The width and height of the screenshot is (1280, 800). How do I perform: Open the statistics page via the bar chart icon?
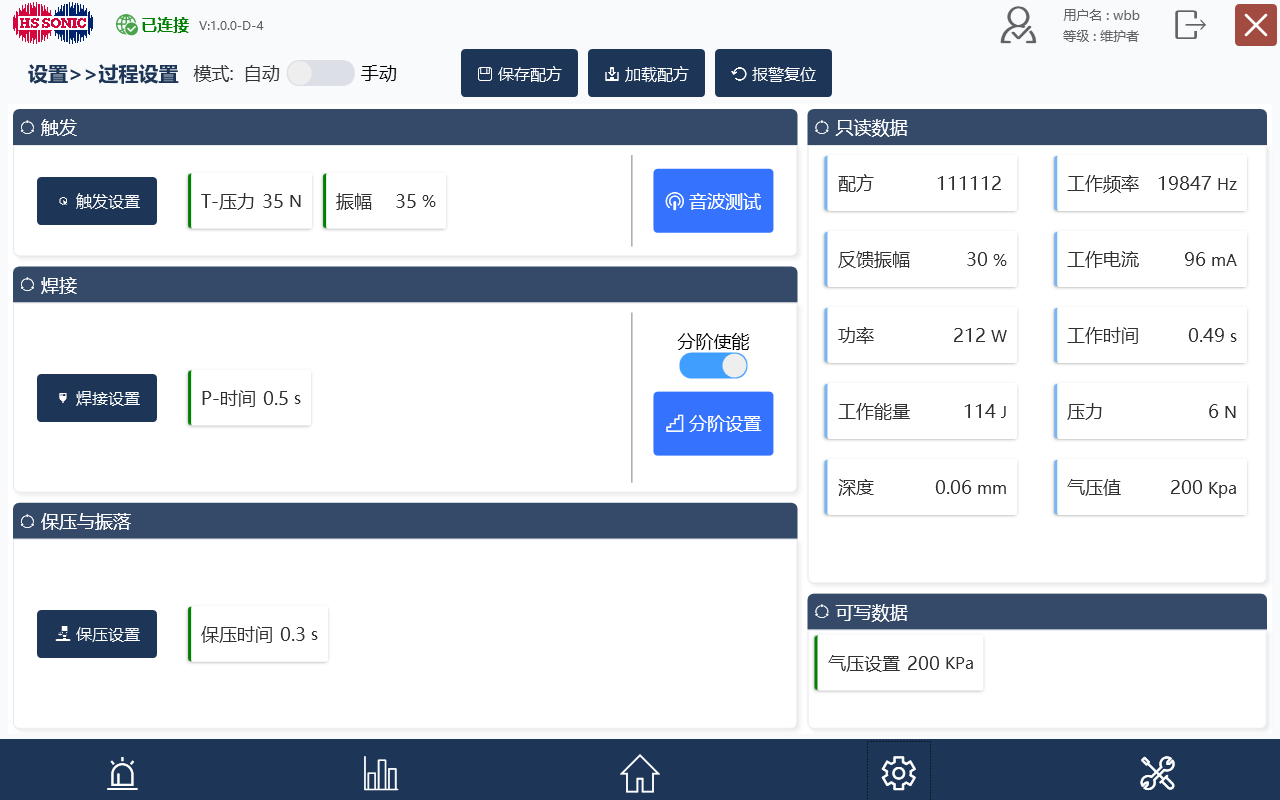pyautogui.click(x=380, y=772)
